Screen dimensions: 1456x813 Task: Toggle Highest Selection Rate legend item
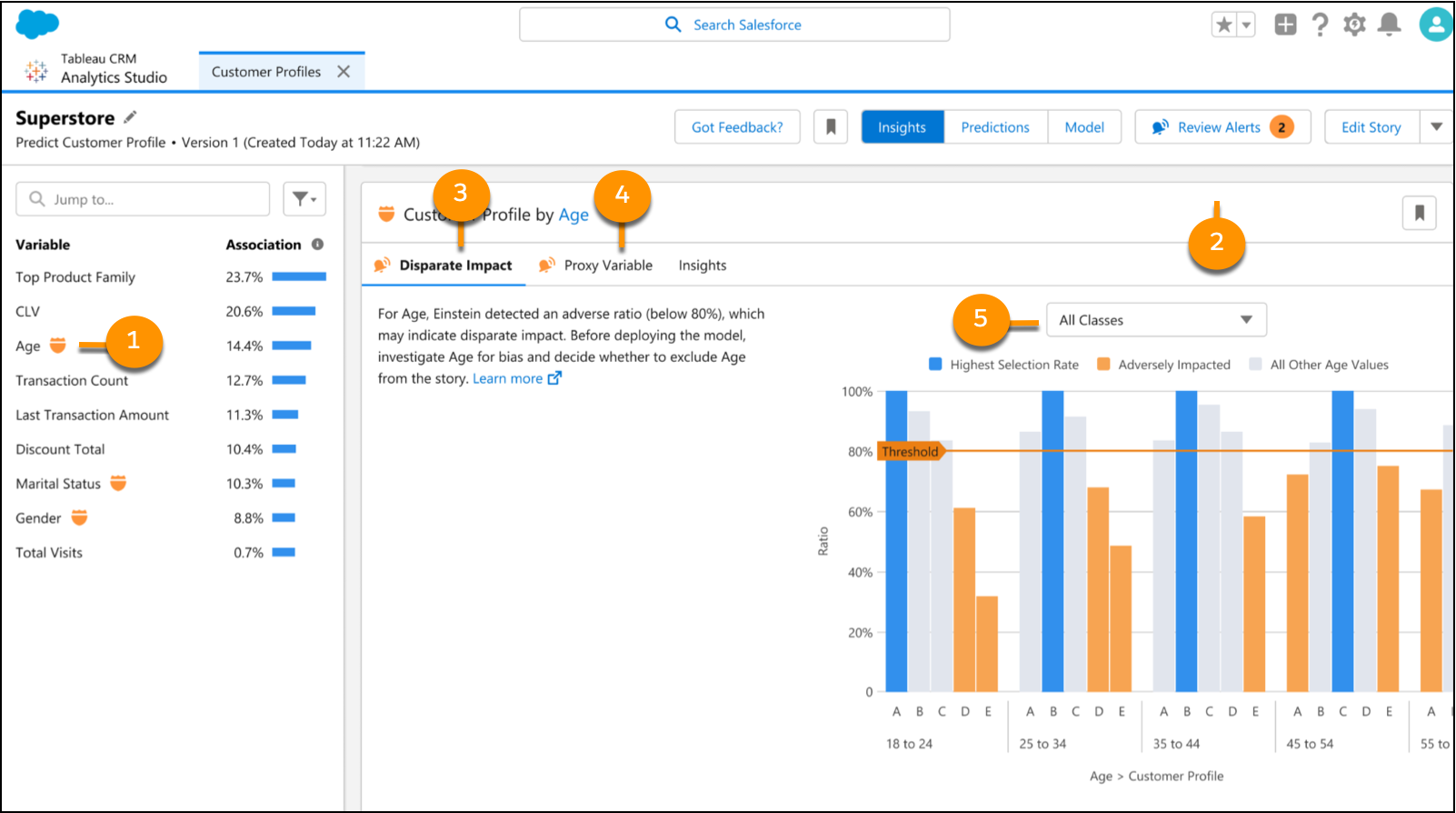click(x=1003, y=365)
